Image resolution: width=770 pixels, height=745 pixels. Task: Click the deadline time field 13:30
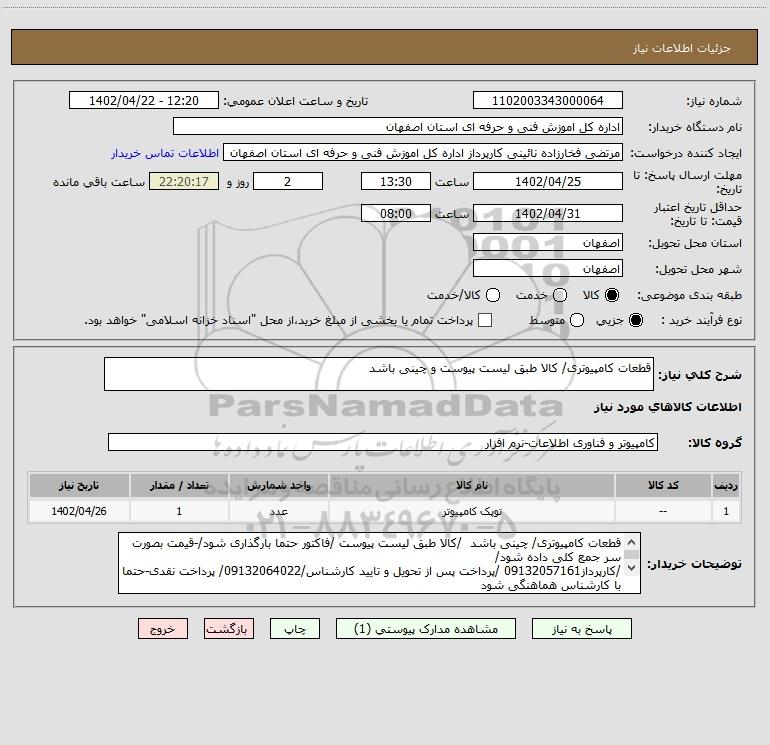[396, 181]
